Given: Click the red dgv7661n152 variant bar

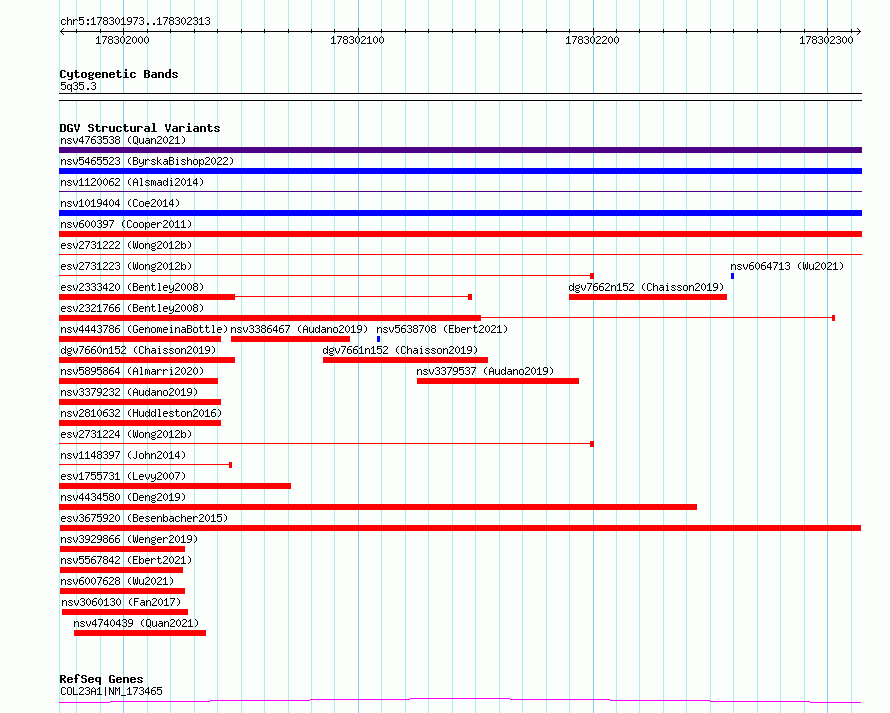Looking at the screenshot, I should pos(405,360).
